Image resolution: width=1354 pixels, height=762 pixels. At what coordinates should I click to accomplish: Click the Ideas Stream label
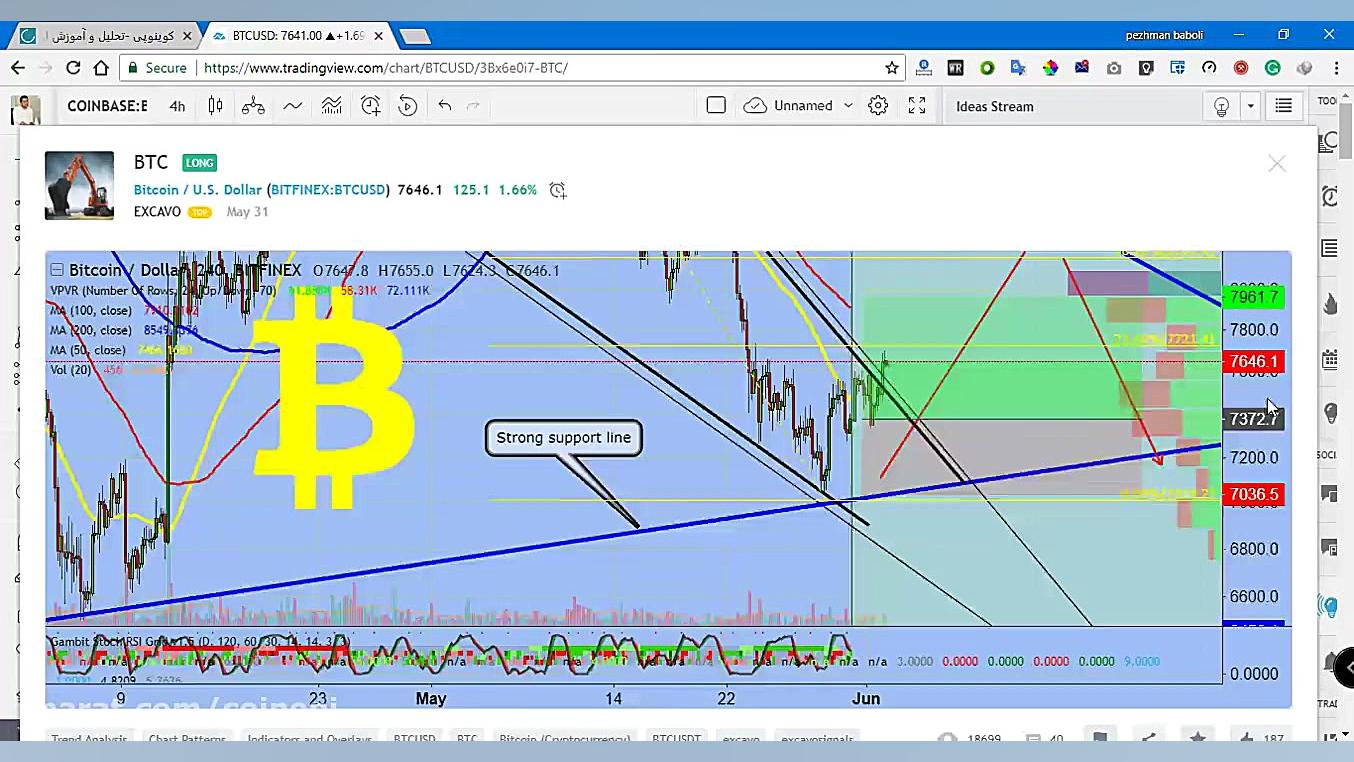pos(995,106)
